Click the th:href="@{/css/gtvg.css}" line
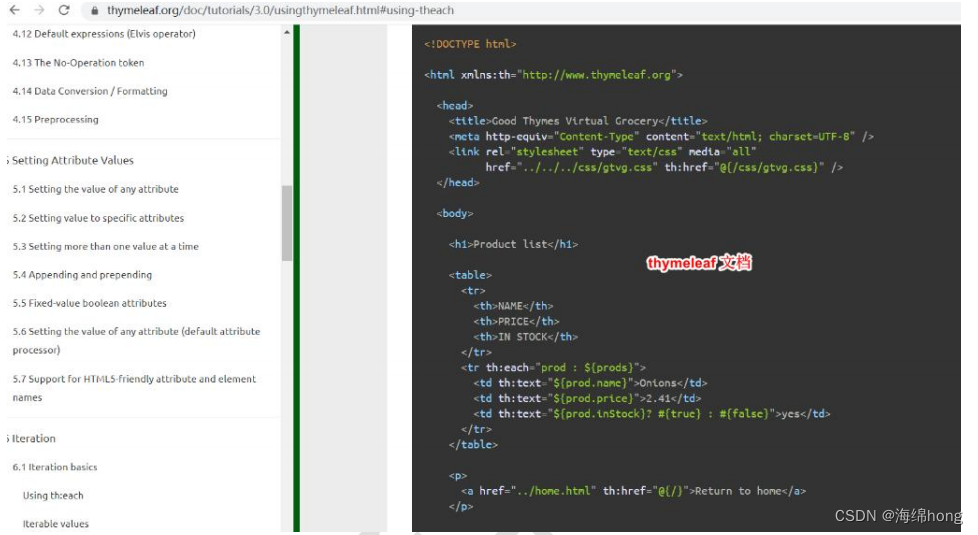Image resolution: width=978 pixels, height=535 pixels. [664, 167]
